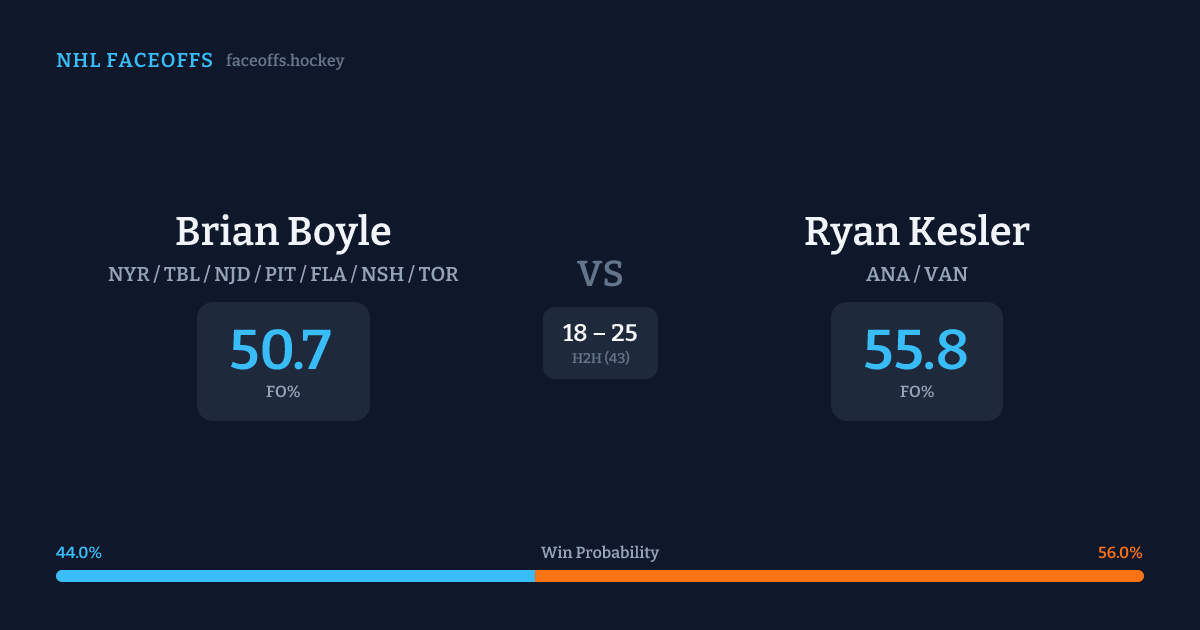Click PIT in Brian Boyle's team list
The image size is (1200, 630).
click(280, 274)
